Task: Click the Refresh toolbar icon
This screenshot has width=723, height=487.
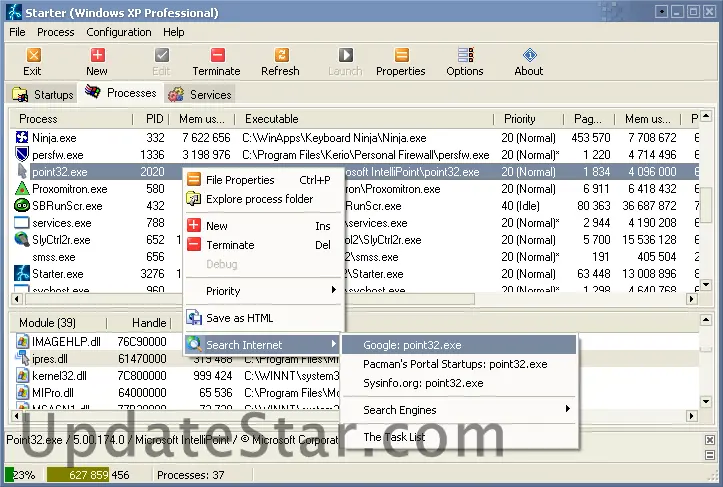Action: click(x=281, y=55)
